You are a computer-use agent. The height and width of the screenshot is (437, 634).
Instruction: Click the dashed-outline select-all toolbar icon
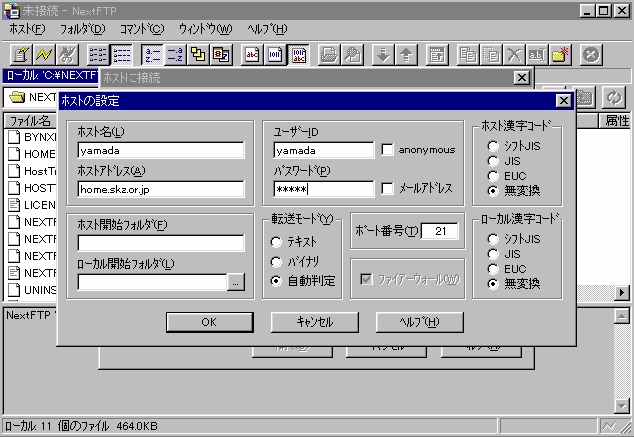(491, 54)
